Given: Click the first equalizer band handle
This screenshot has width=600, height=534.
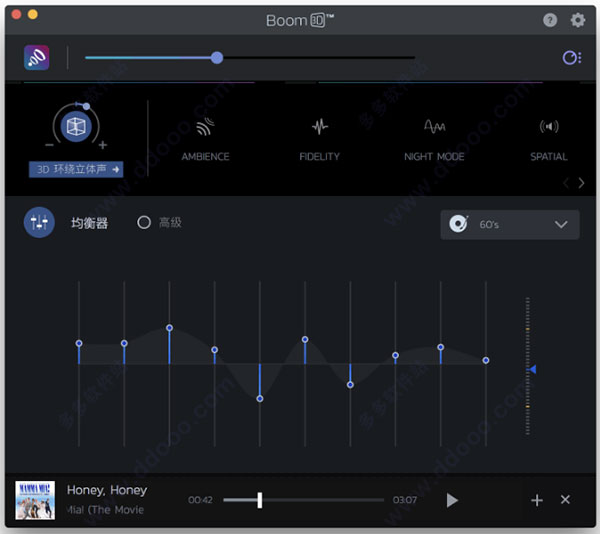Looking at the screenshot, I should coord(79,343).
